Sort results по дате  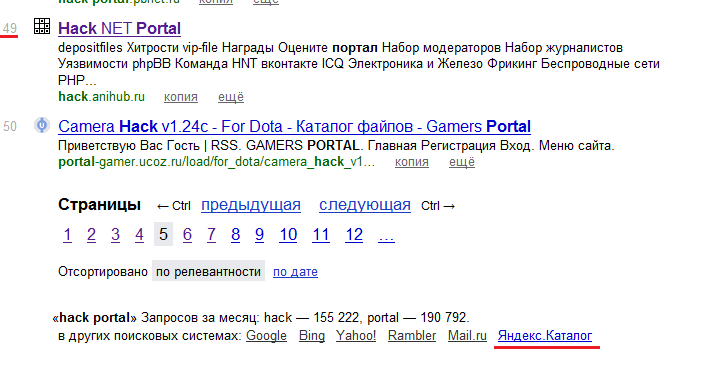pyautogui.click(x=295, y=272)
